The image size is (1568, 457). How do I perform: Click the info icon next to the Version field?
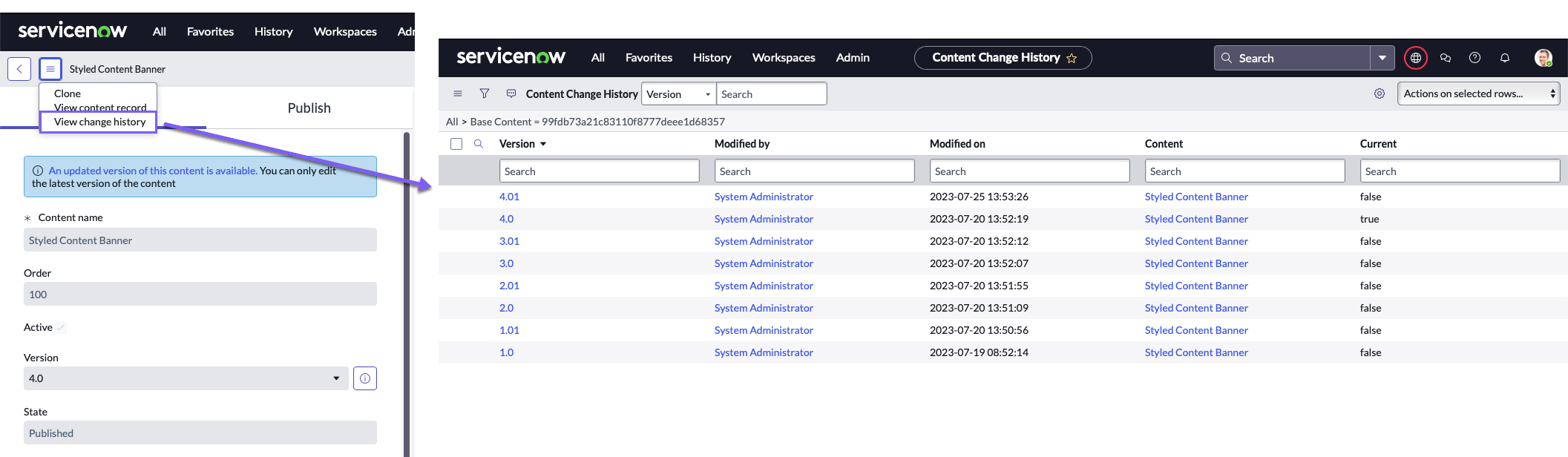tap(365, 378)
